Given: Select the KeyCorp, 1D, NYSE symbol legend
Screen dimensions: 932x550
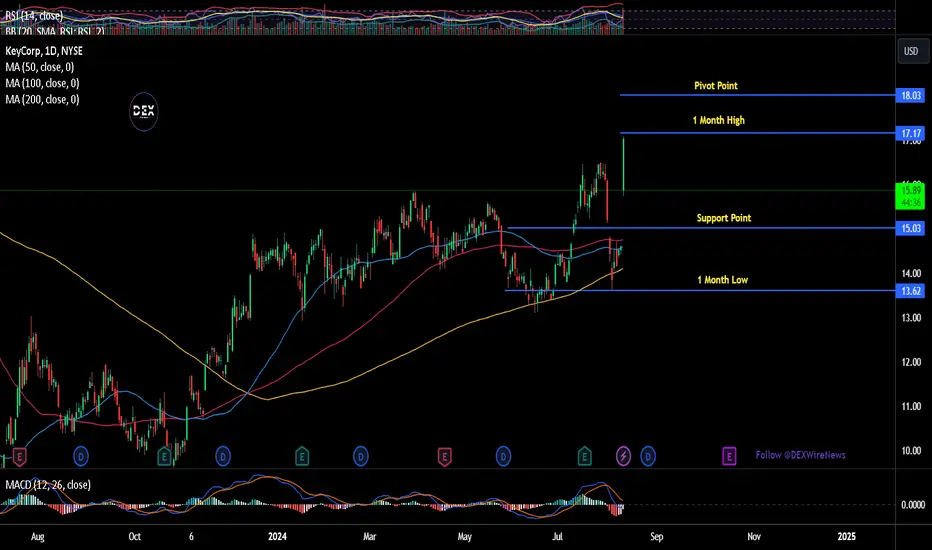Looking at the screenshot, I should [44, 51].
